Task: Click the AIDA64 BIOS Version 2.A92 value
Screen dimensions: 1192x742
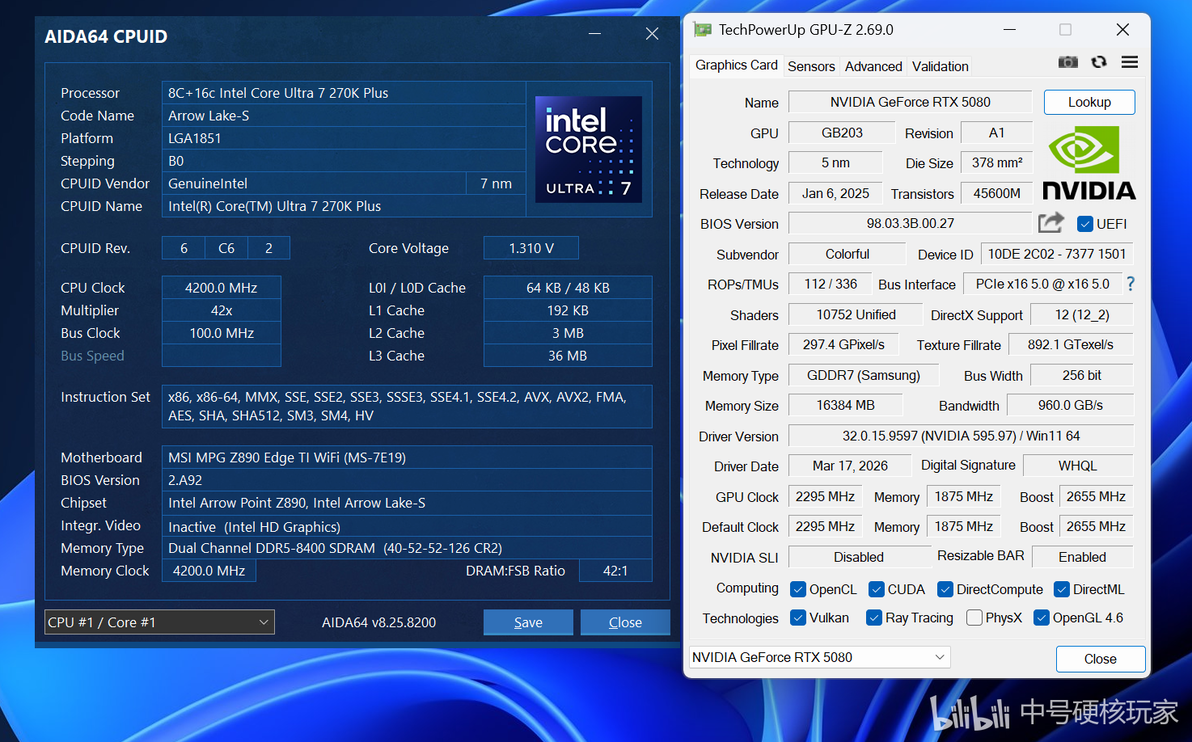Action: pyautogui.click(x=407, y=480)
